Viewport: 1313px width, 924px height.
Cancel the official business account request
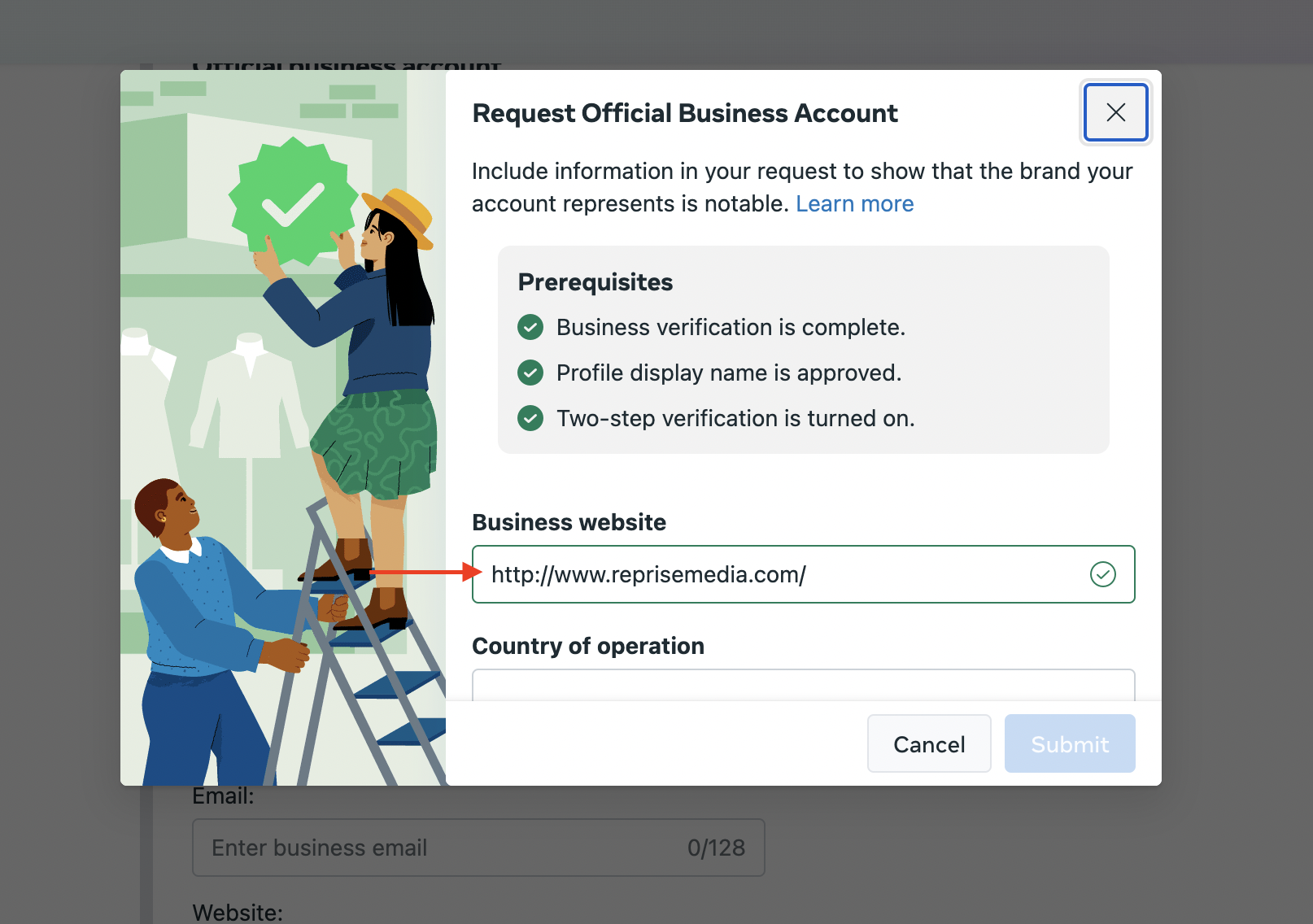929,743
